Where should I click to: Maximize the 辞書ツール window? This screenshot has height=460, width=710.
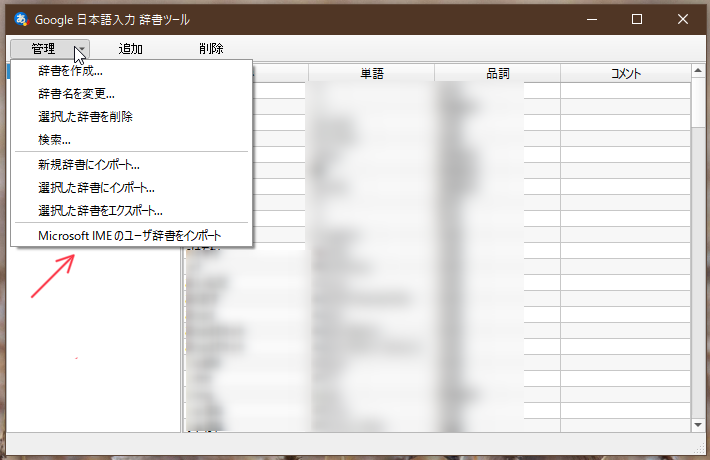coord(637,19)
